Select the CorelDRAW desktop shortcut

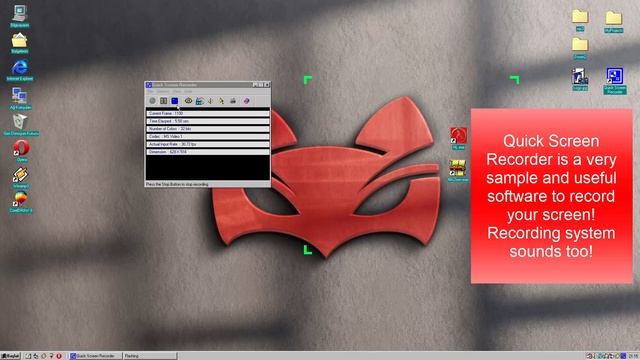click(x=20, y=202)
